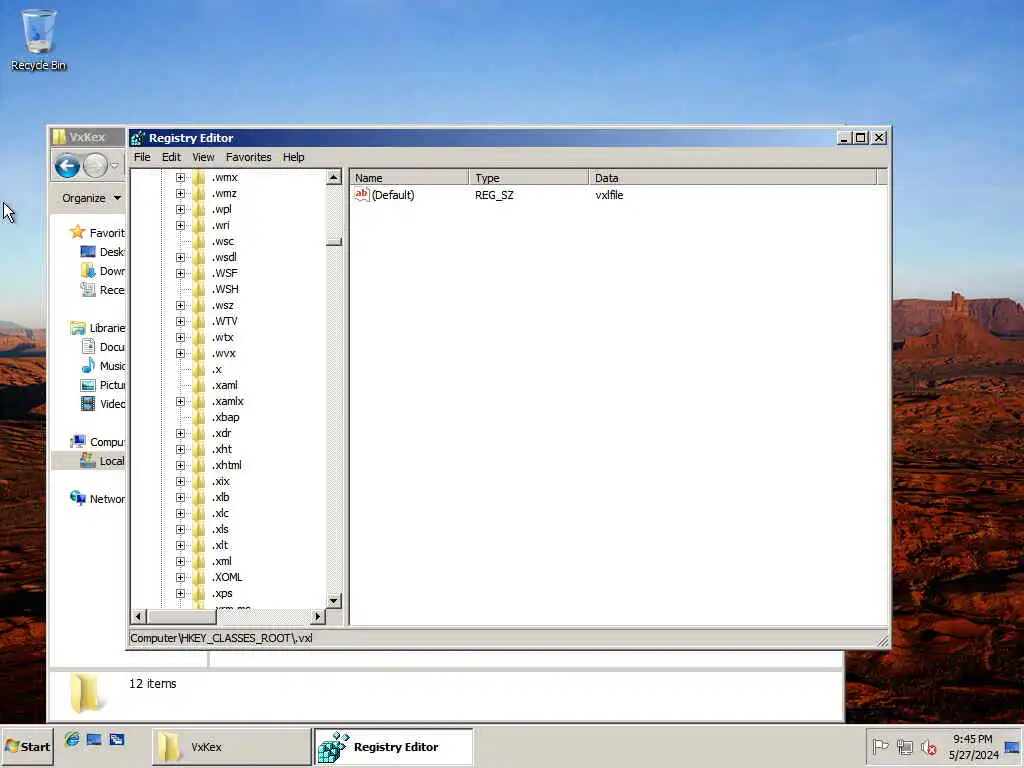The width and height of the screenshot is (1024, 768).
Task: Click the .xaml key folder icon
Action: [x=199, y=385]
